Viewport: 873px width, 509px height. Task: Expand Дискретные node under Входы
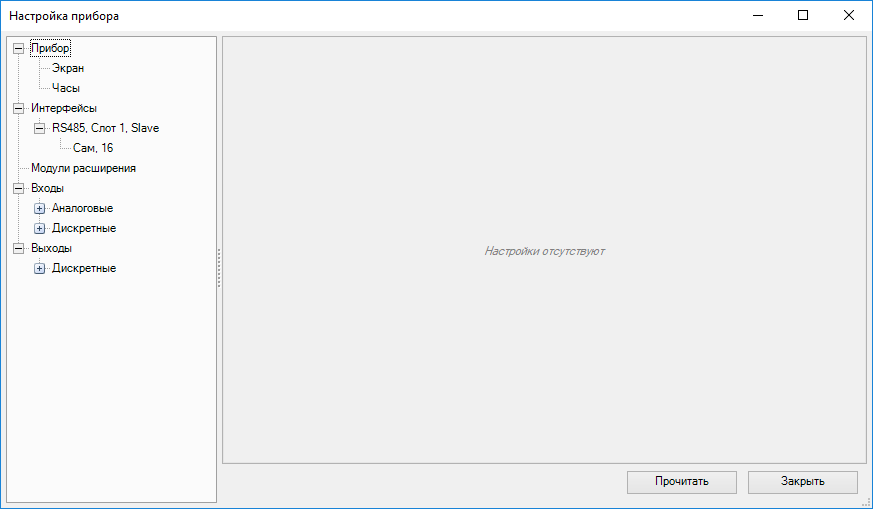40,228
